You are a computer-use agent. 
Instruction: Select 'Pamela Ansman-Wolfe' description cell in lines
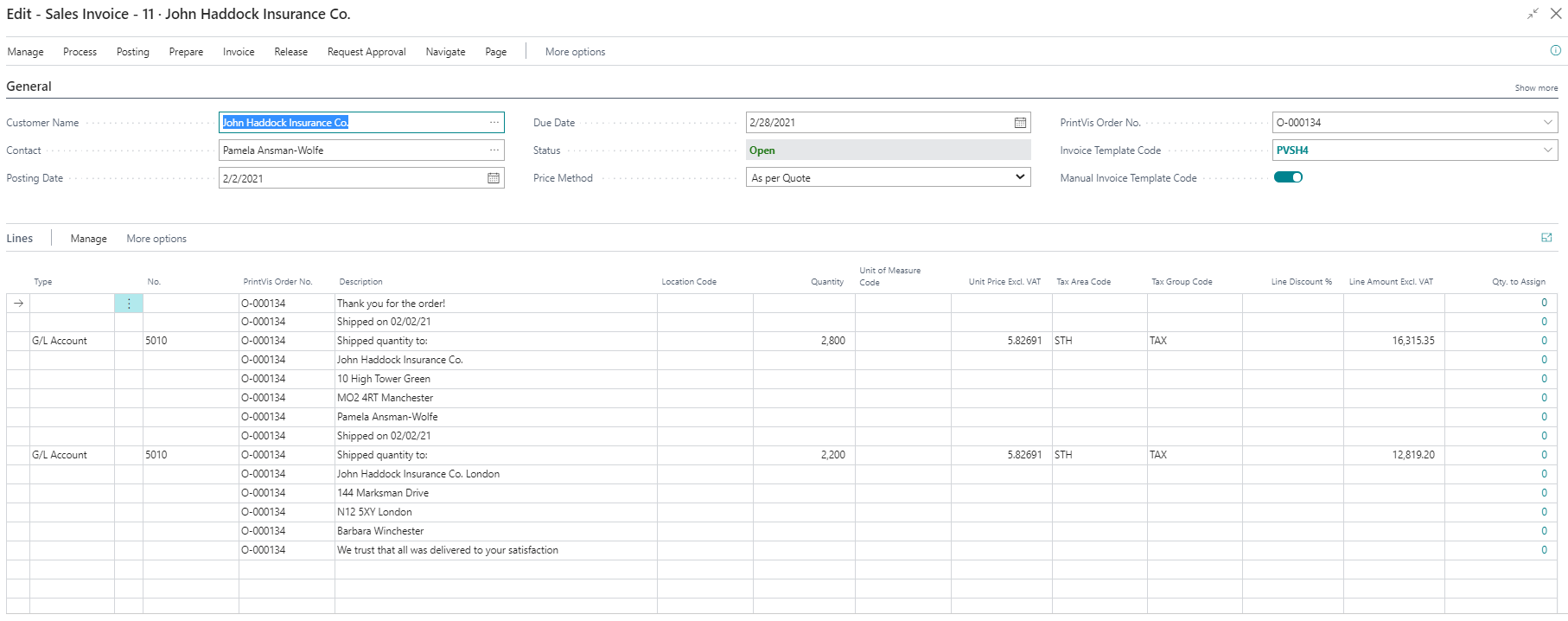coord(496,417)
